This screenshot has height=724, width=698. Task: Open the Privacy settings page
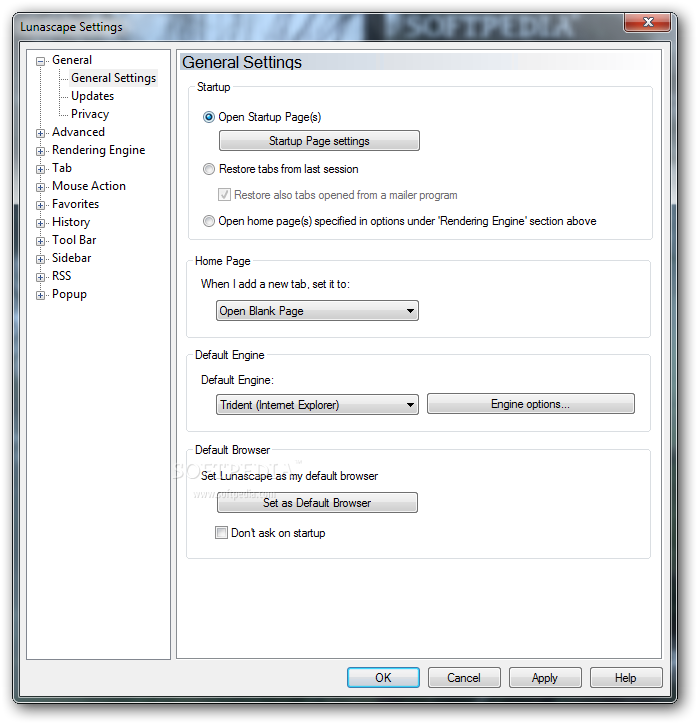[x=90, y=114]
